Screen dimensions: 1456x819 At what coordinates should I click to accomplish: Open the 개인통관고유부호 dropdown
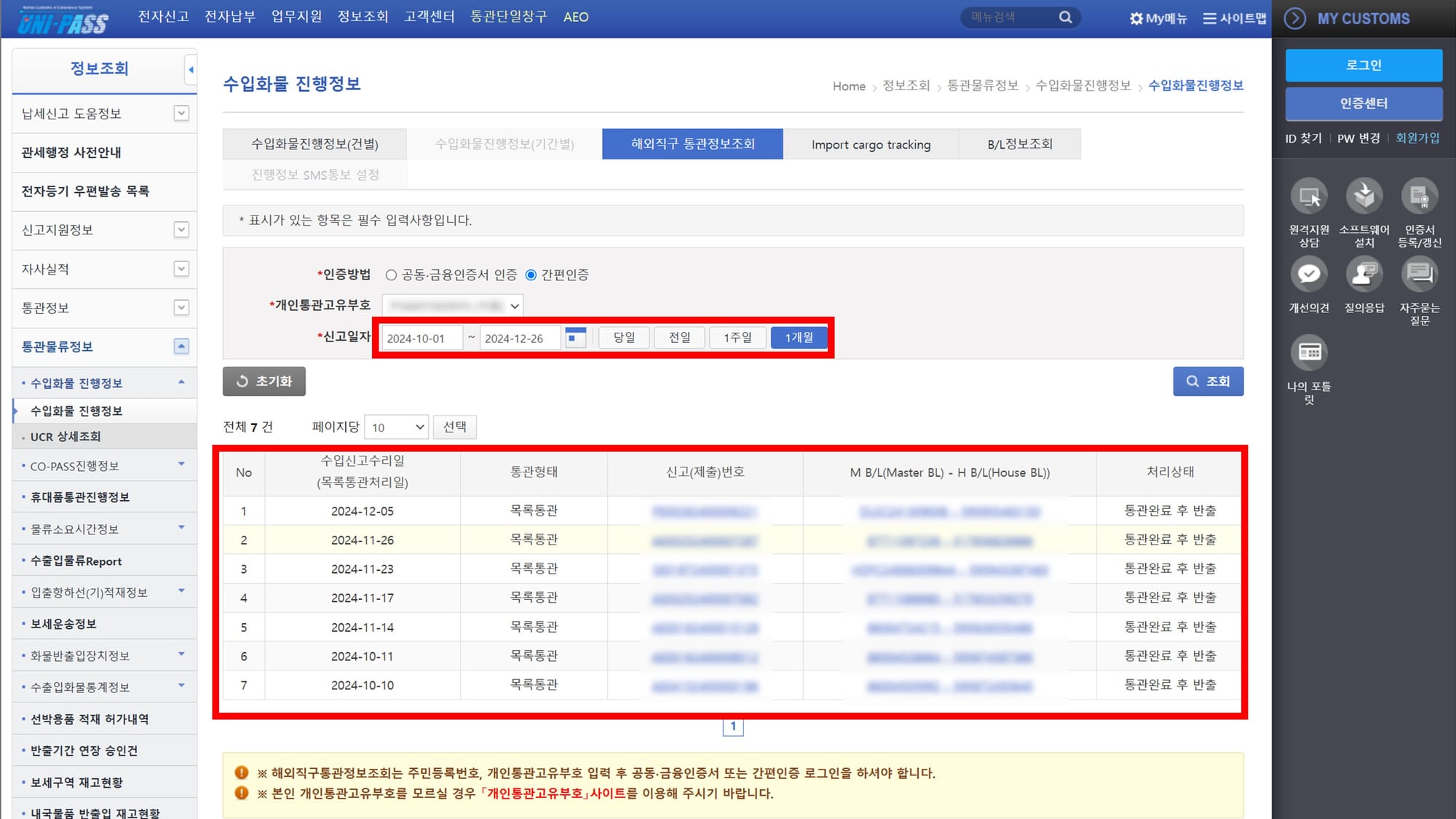452,306
